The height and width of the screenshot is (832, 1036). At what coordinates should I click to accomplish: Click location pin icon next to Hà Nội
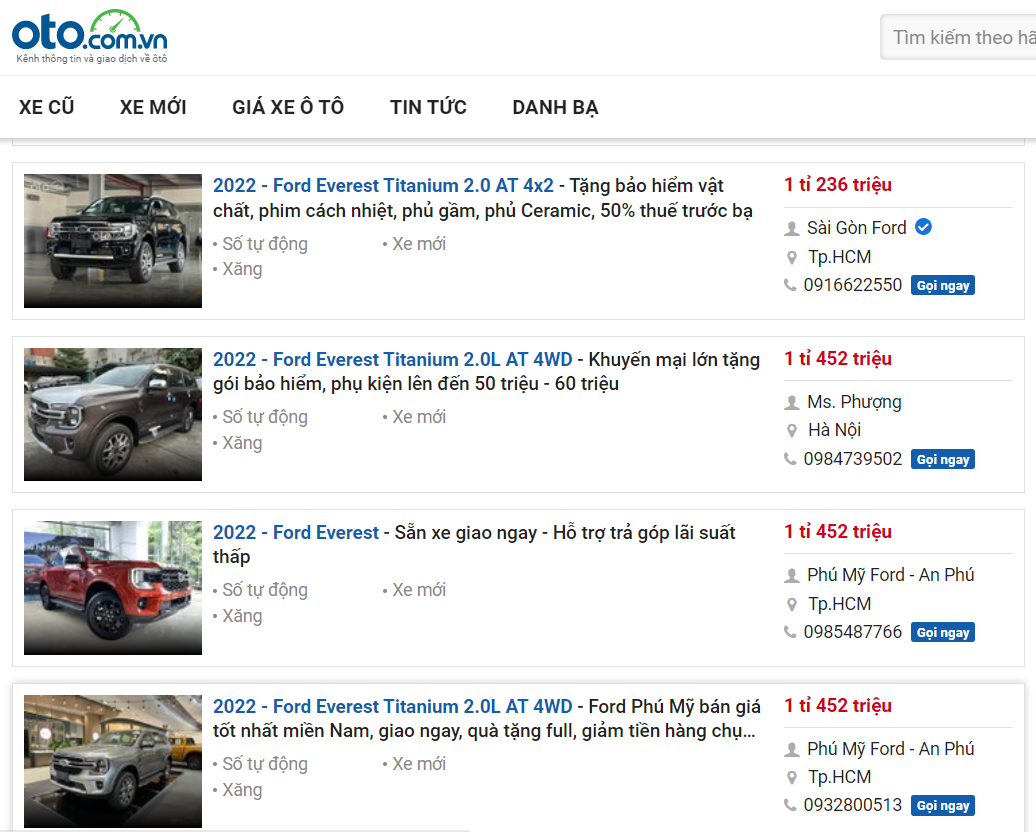pos(792,431)
